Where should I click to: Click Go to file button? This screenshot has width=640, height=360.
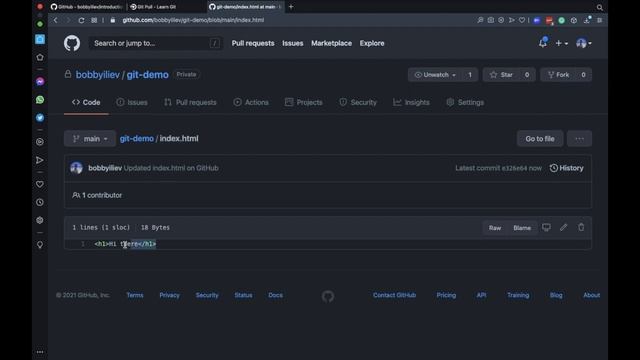point(540,139)
